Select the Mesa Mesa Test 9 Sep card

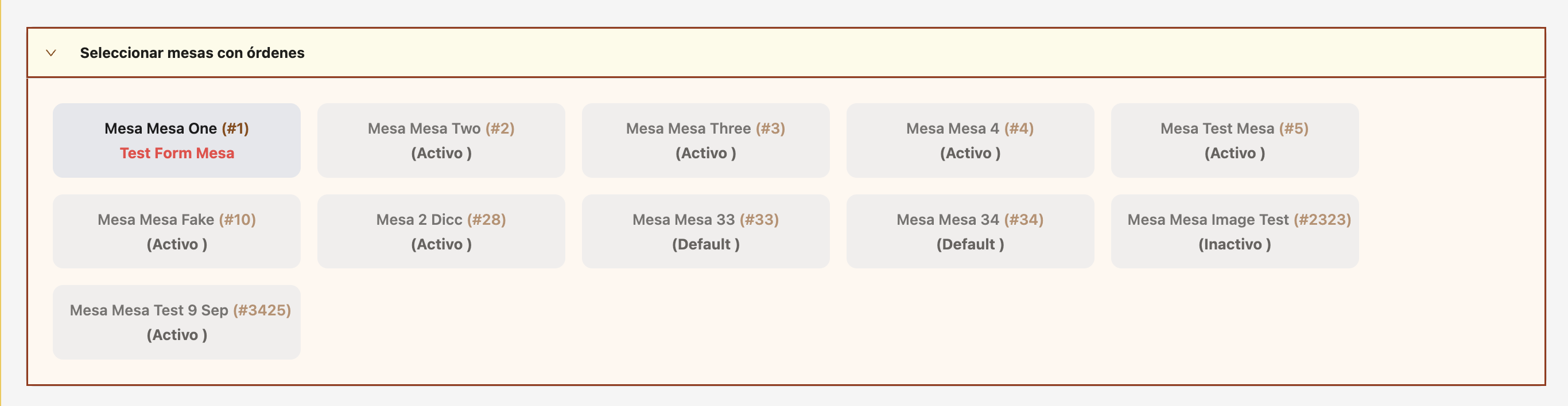pos(177,322)
